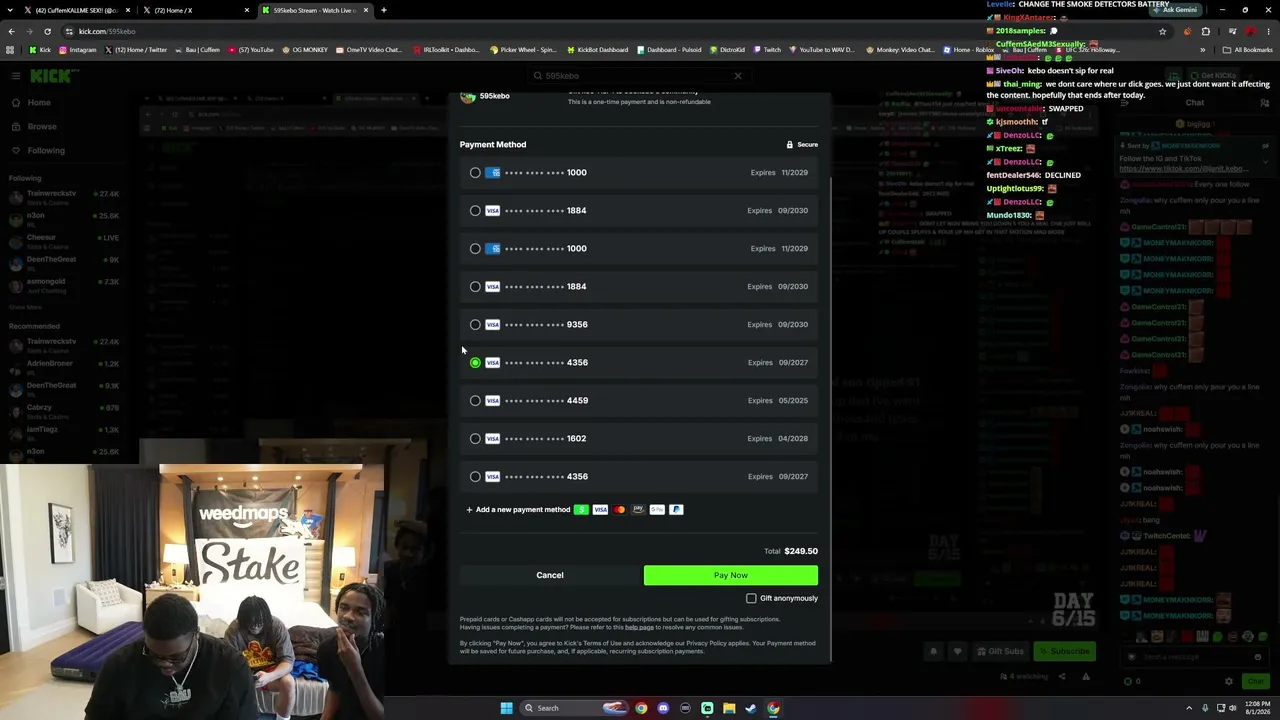This screenshot has height=720, width=1280.
Task: Expand Add a new payment method
Action: pos(518,510)
